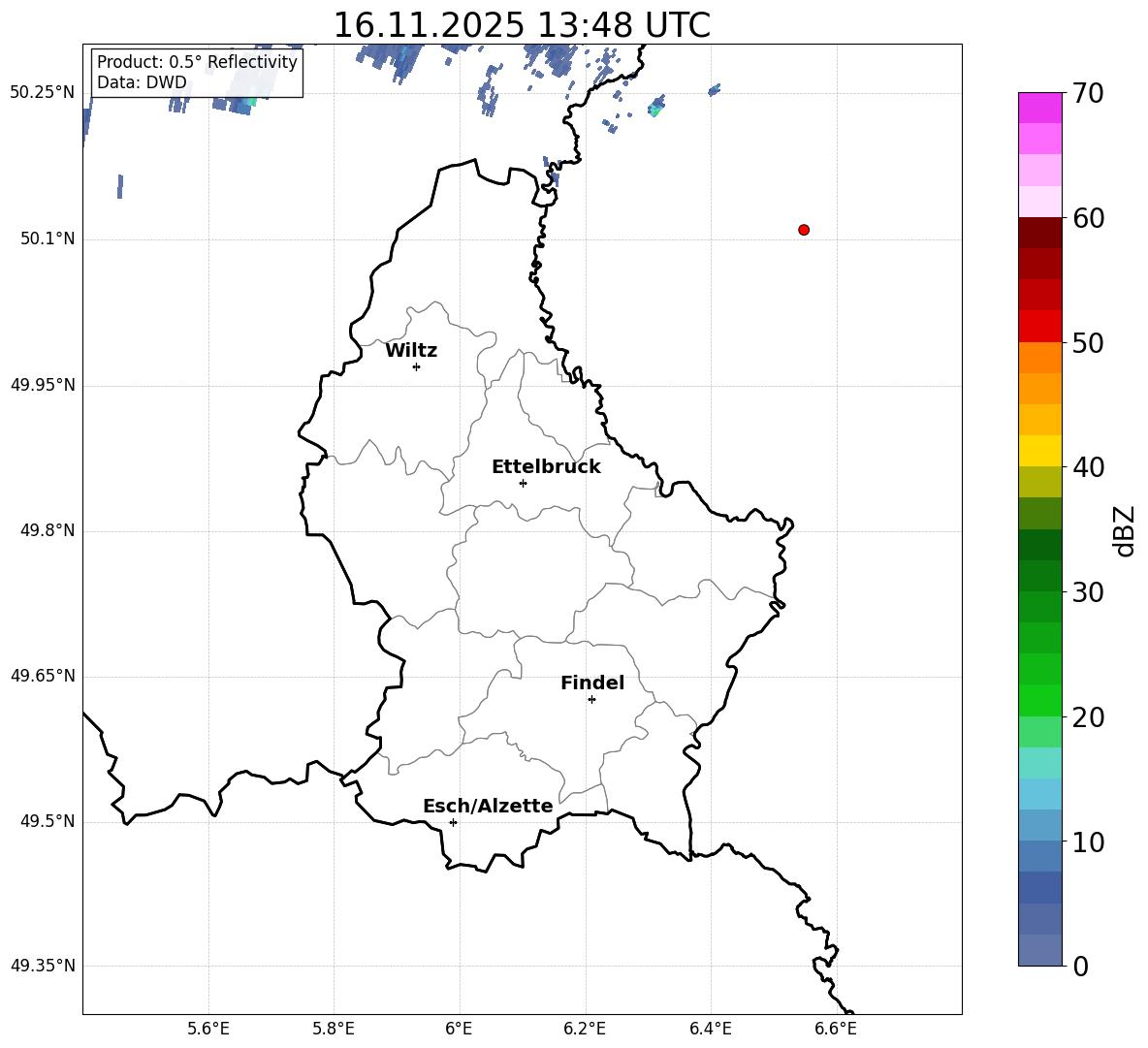
Task: Click the dBZ colorbar label
Action: [1124, 530]
